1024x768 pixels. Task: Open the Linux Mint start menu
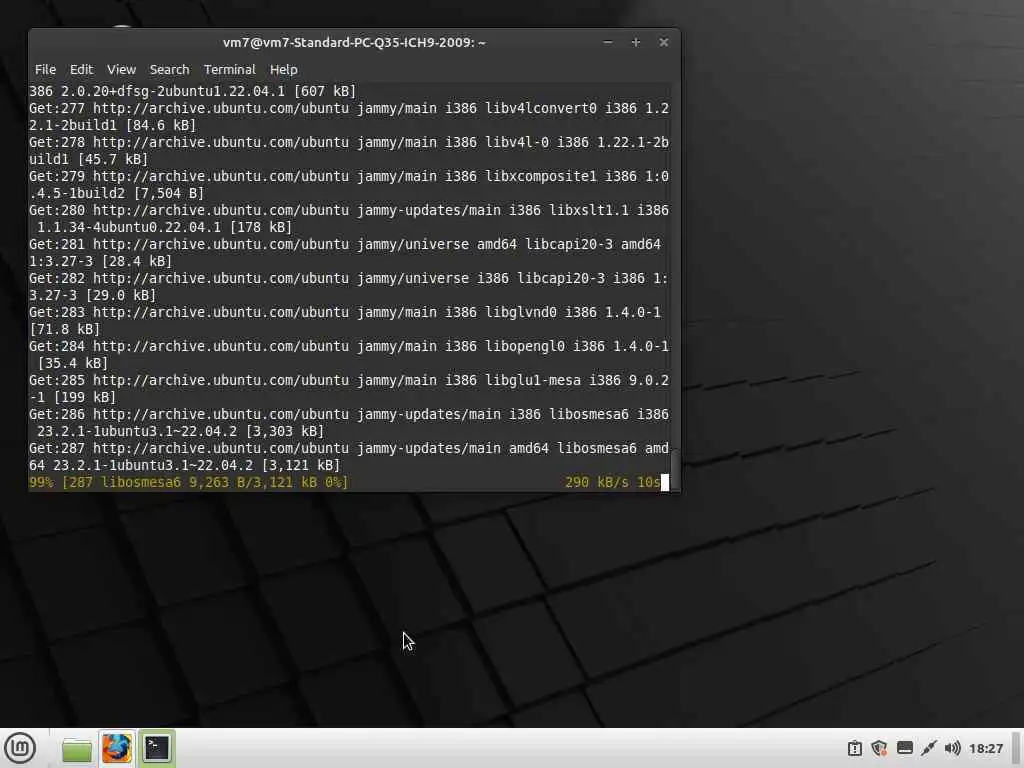click(x=20, y=748)
